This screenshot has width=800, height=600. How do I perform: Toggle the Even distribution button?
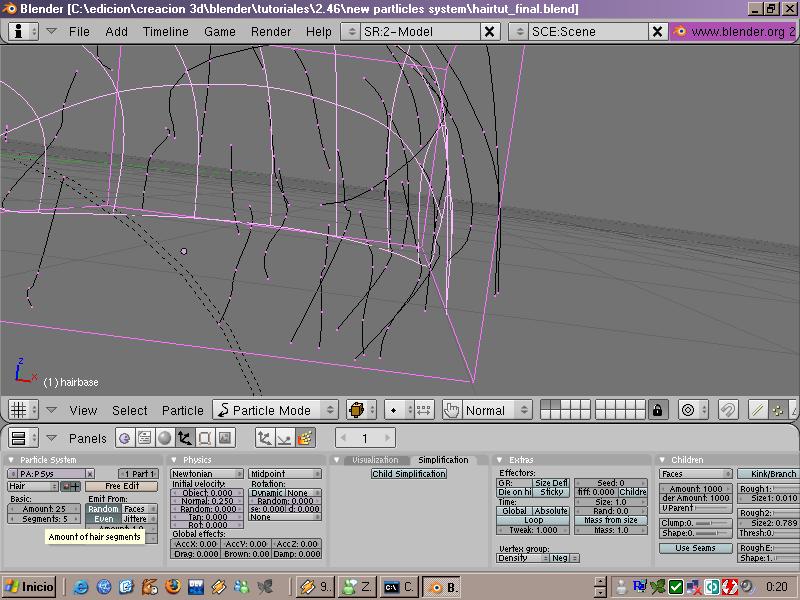click(x=103, y=519)
